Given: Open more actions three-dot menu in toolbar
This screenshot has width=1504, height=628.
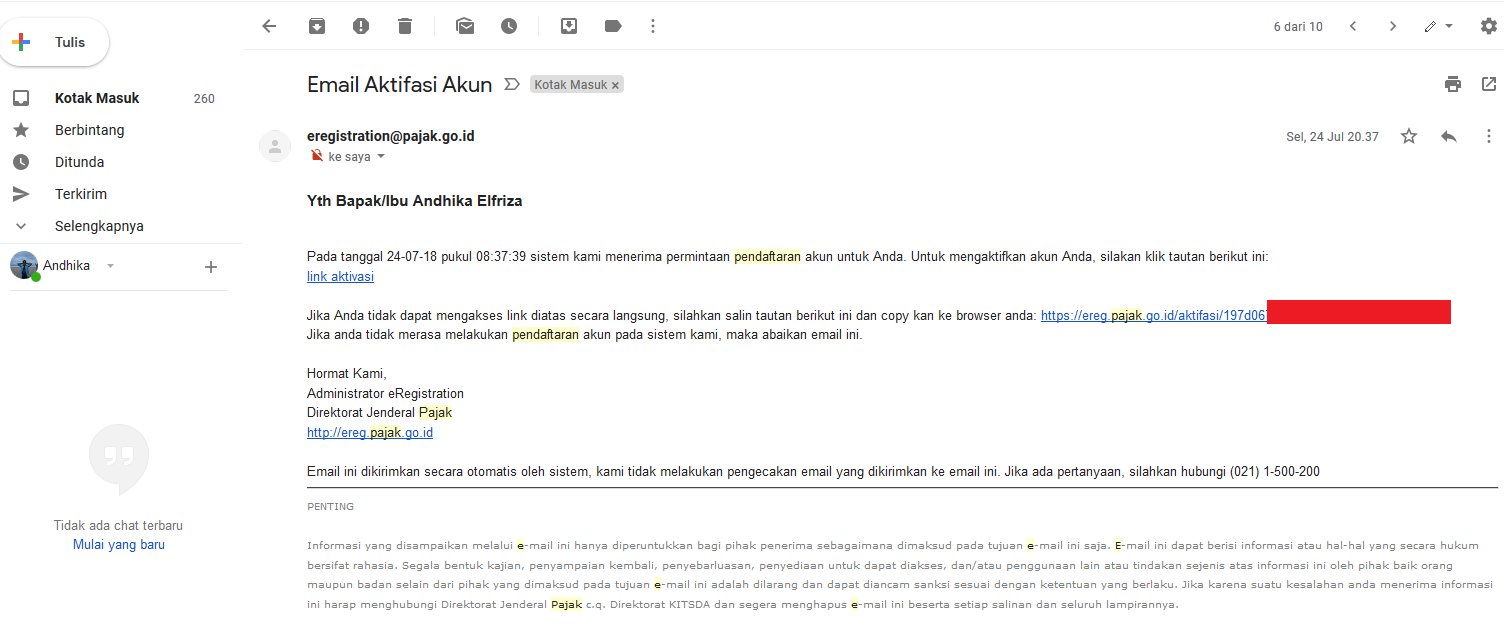Looking at the screenshot, I should click(x=653, y=26).
